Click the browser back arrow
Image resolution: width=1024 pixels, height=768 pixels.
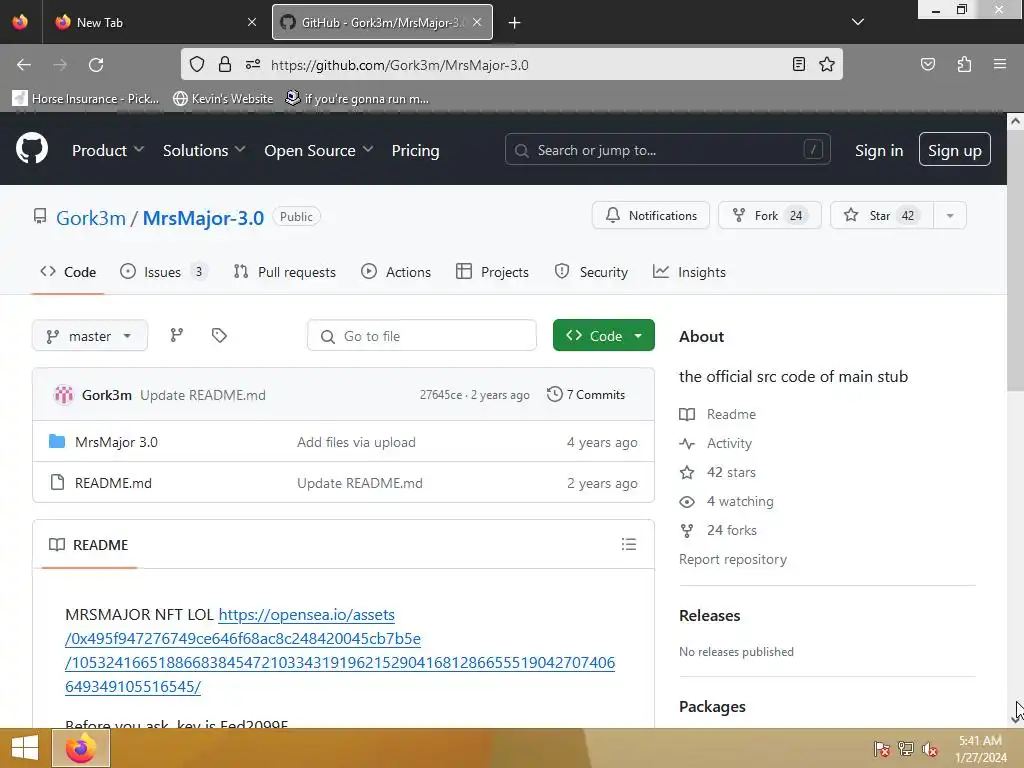tap(24, 65)
